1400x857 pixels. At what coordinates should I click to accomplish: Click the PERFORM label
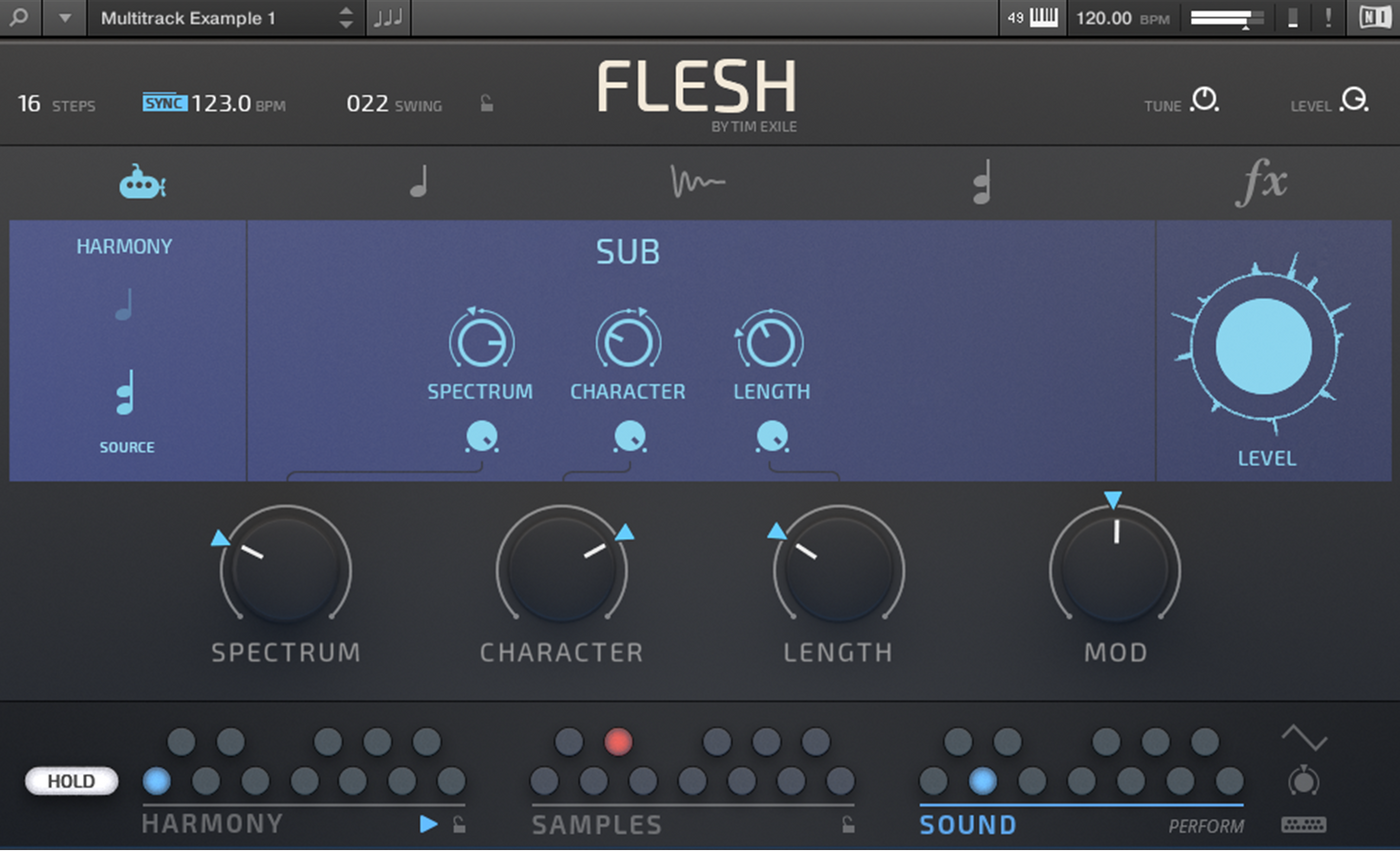[x=1206, y=827]
